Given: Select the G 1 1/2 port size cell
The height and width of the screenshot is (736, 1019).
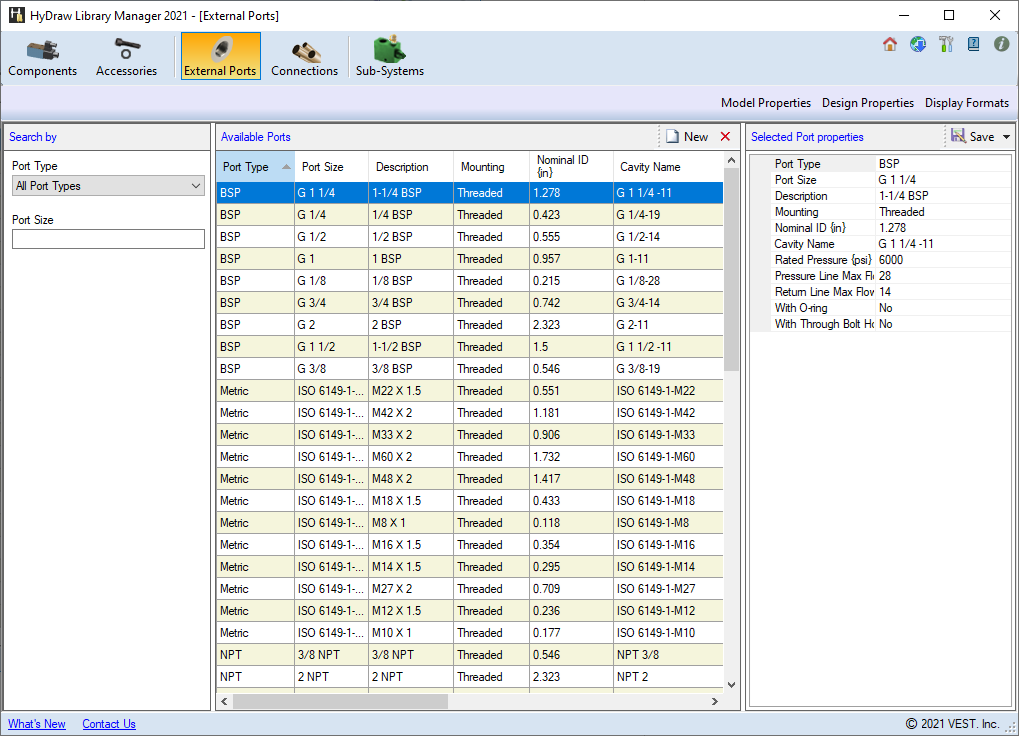Looking at the screenshot, I should (x=331, y=347).
